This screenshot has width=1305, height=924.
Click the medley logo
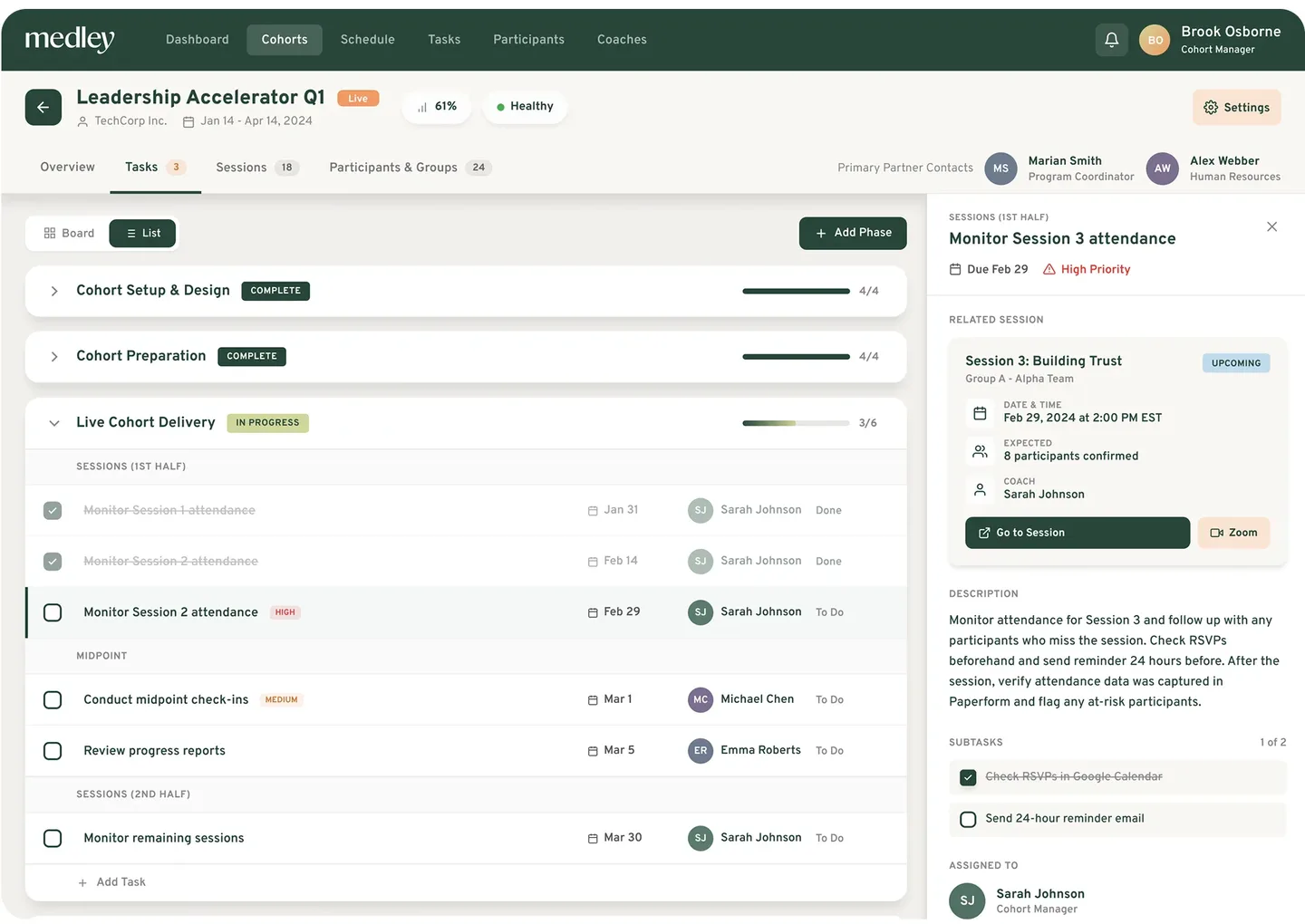70,39
